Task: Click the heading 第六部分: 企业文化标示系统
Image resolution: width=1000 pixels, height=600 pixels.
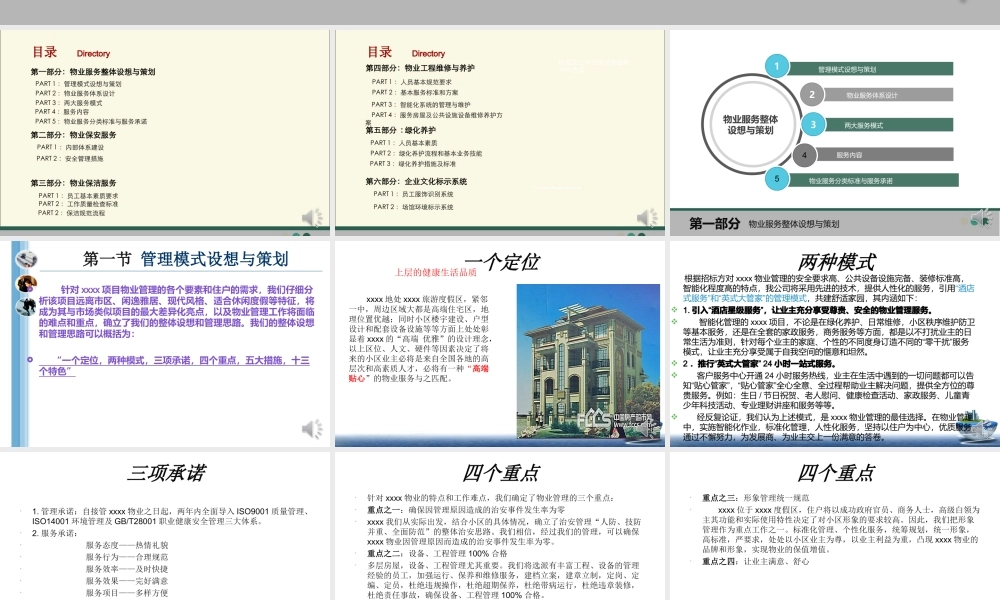Action: pos(416,181)
